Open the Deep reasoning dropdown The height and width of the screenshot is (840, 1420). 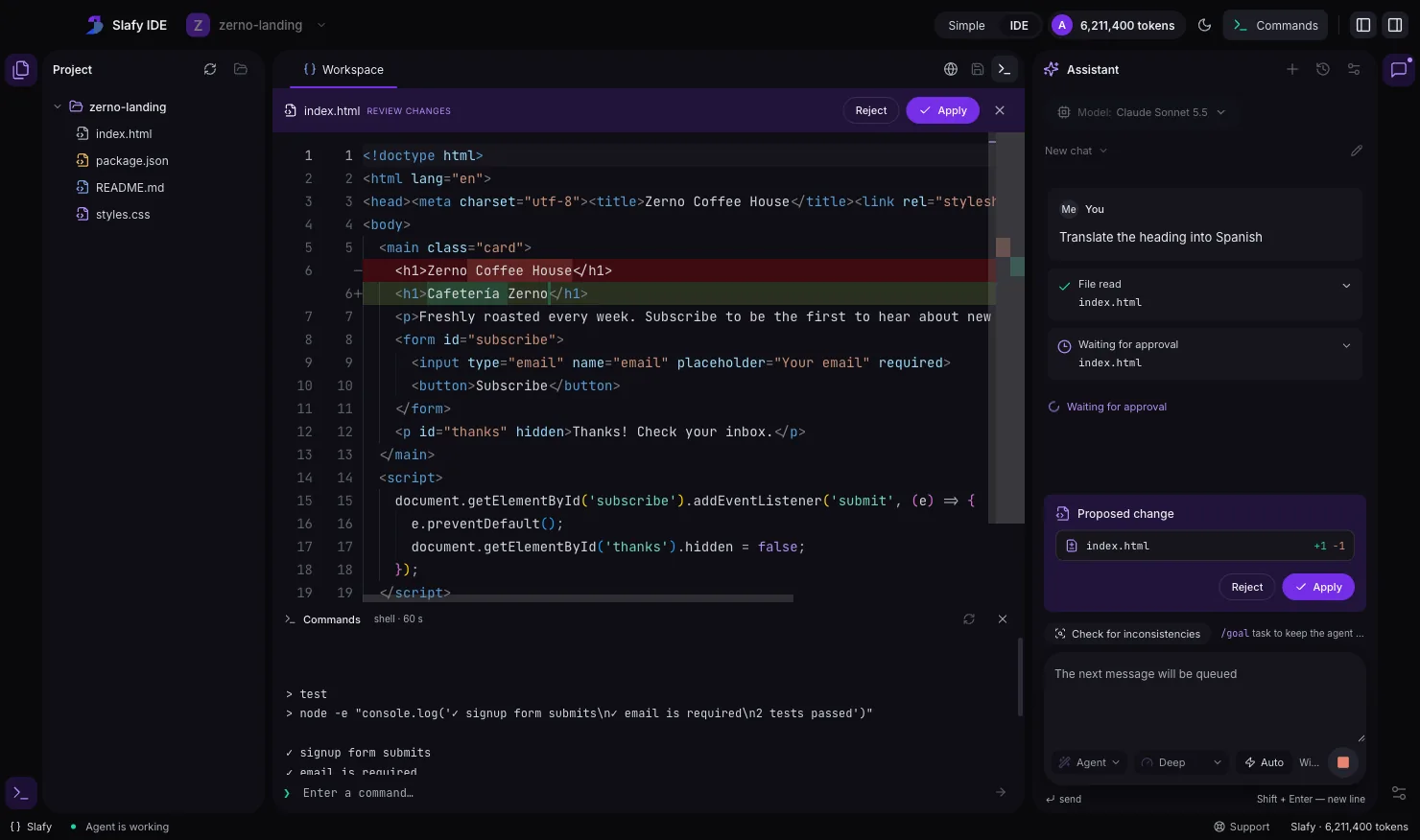coord(1181,762)
